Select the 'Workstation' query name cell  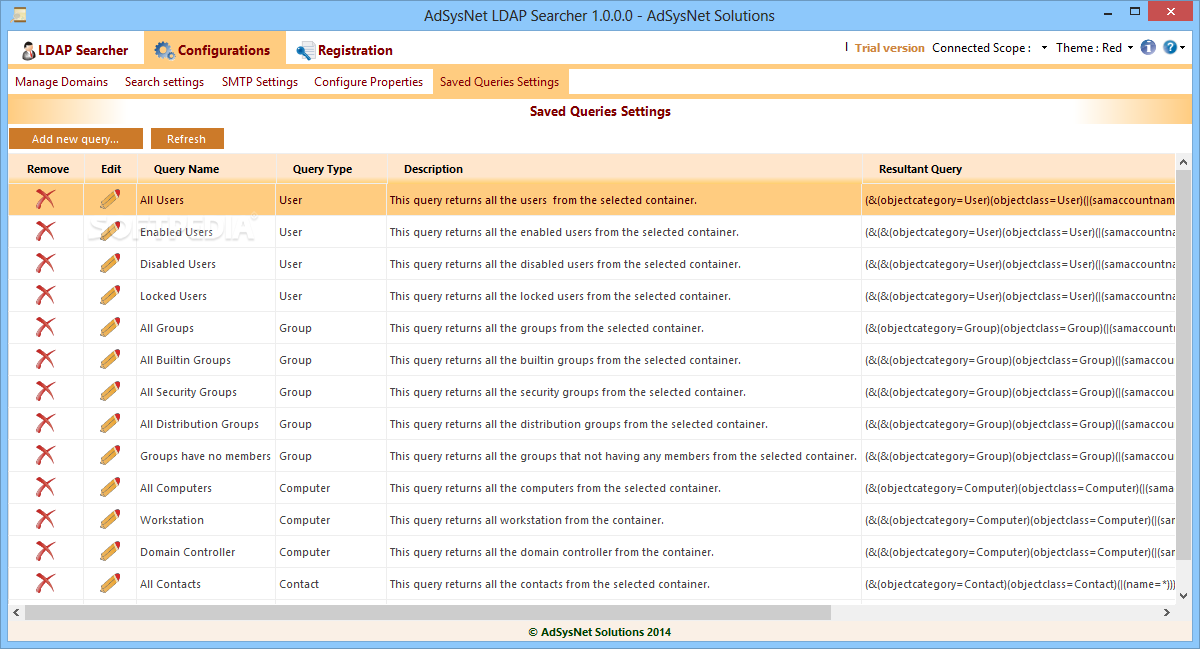[206, 520]
